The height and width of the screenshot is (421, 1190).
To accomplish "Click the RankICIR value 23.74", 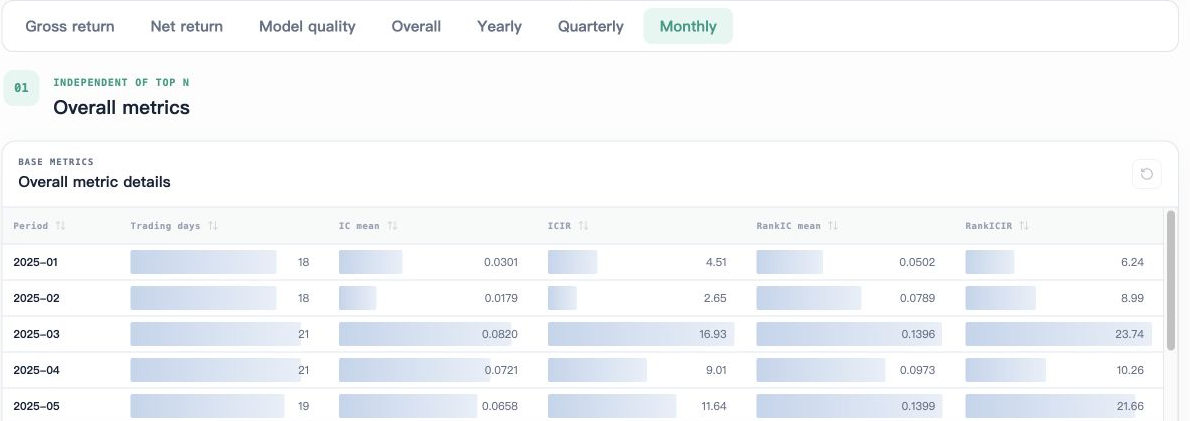I will tap(1129, 335).
